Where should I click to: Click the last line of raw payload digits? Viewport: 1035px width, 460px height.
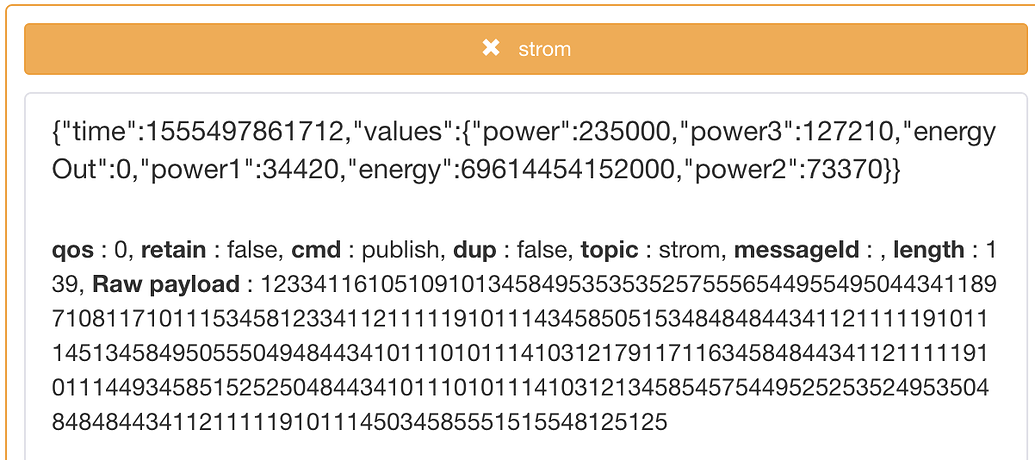(x=359, y=423)
